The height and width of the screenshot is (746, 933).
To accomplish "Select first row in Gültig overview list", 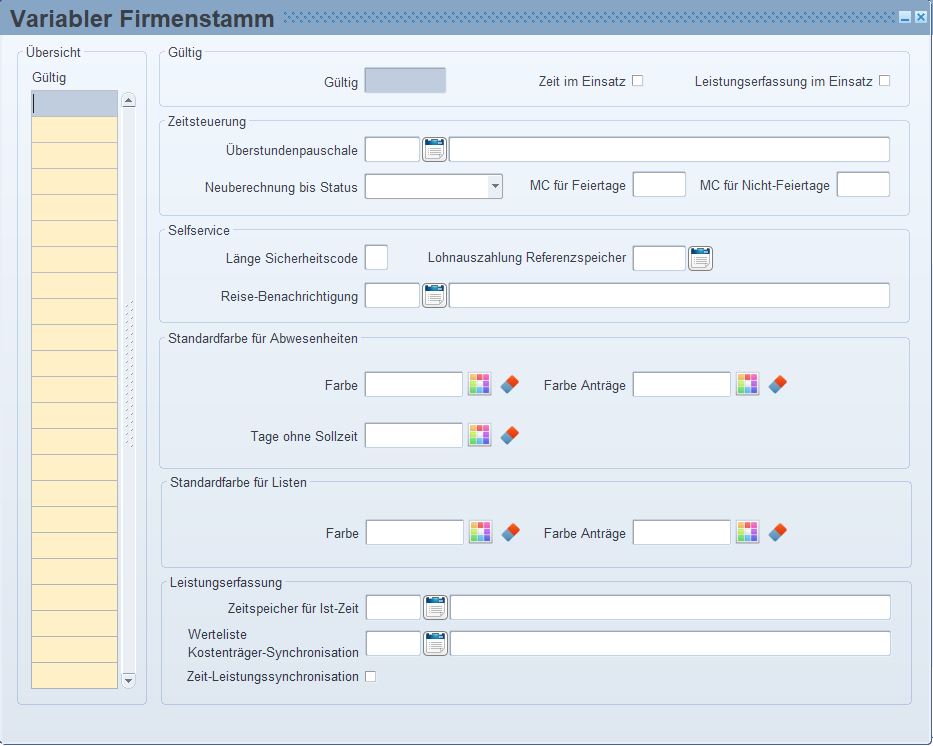I will [x=74, y=104].
